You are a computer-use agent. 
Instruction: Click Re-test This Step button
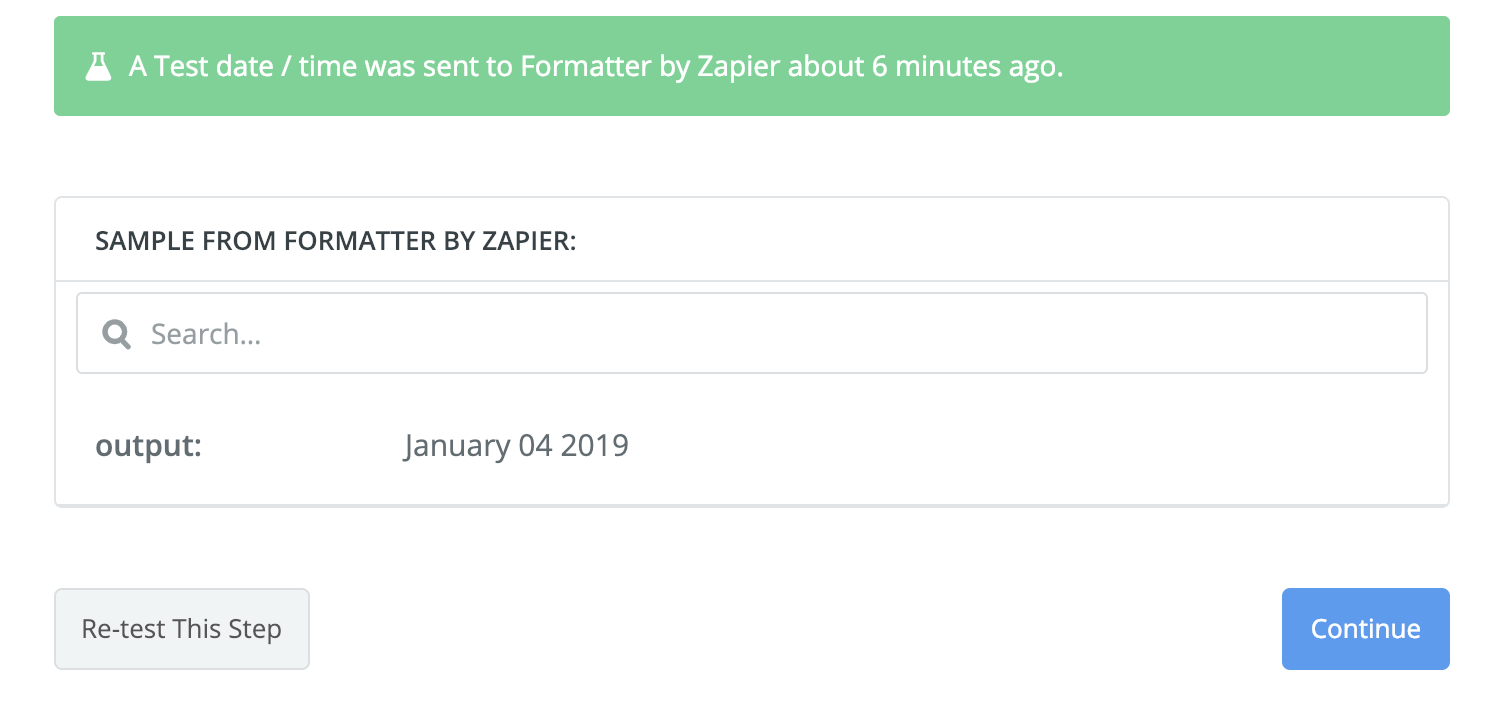coord(182,629)
